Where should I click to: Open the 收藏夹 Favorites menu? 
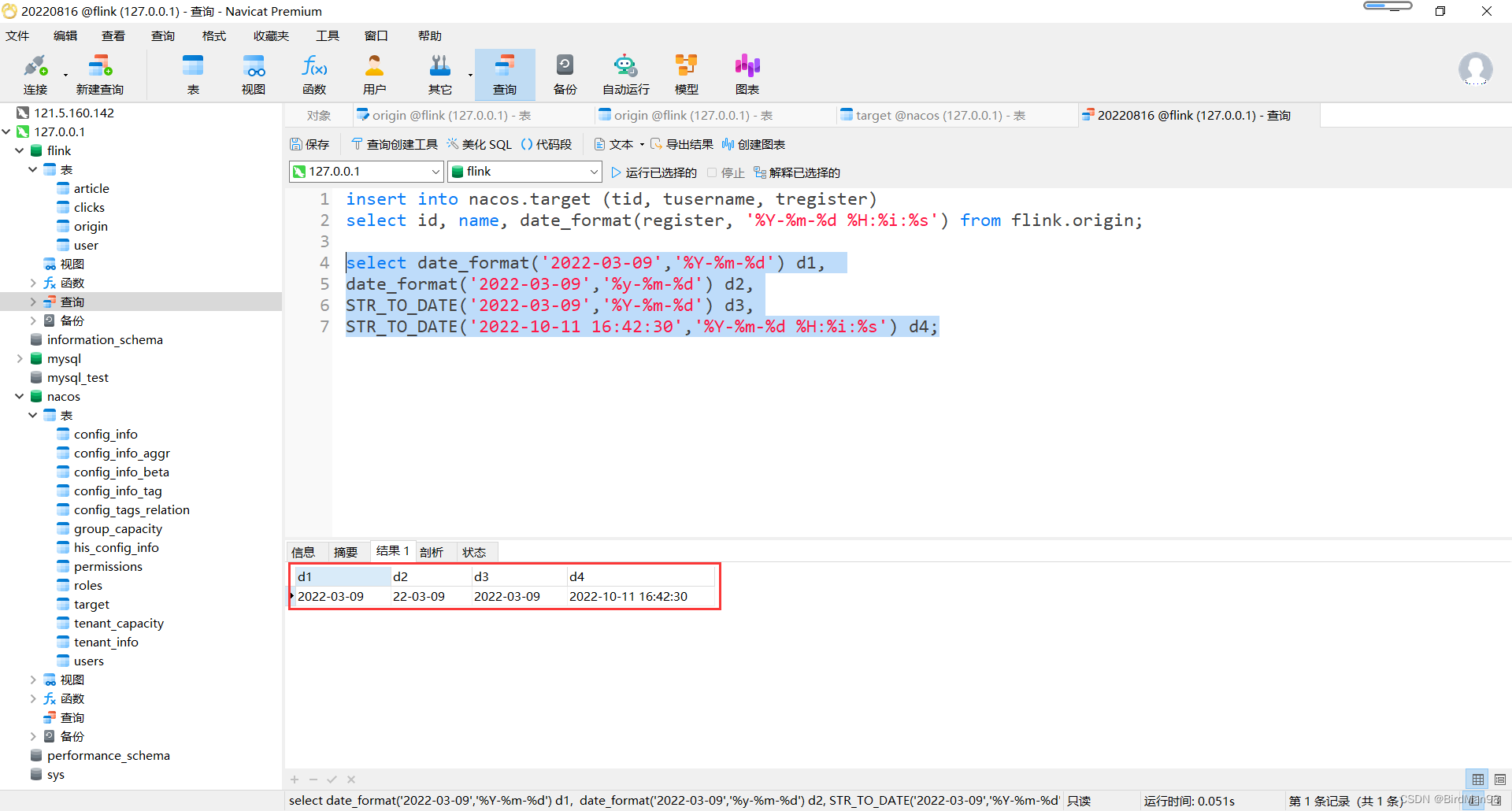tap(271, 36)
